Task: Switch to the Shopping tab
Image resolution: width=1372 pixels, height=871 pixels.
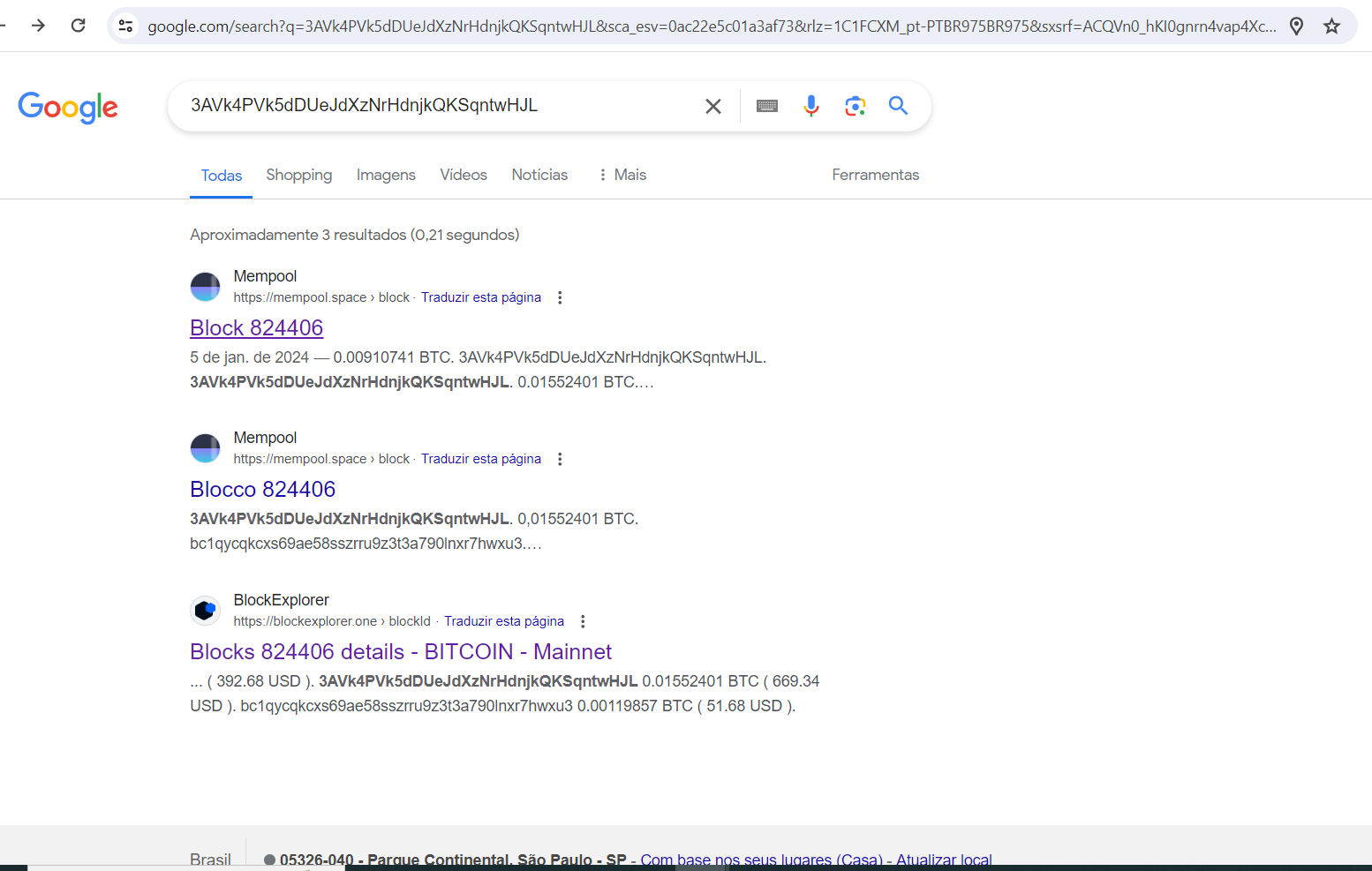Action: (x=299, y=175)
